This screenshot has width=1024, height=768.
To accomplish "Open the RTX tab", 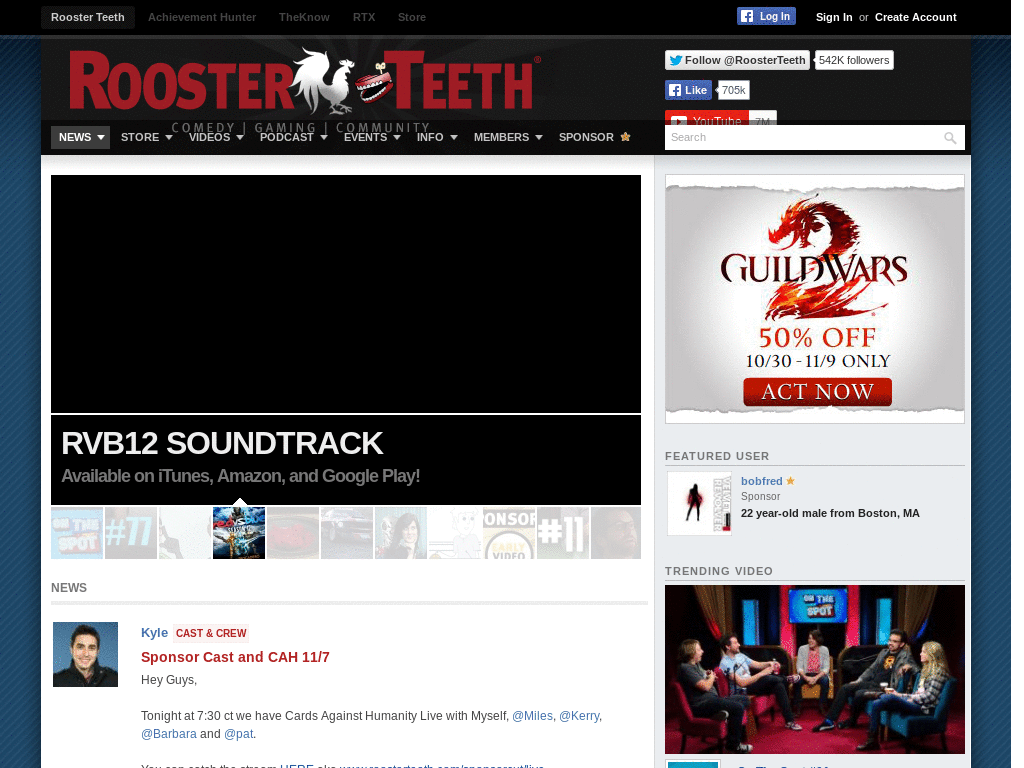I will 364,17.
